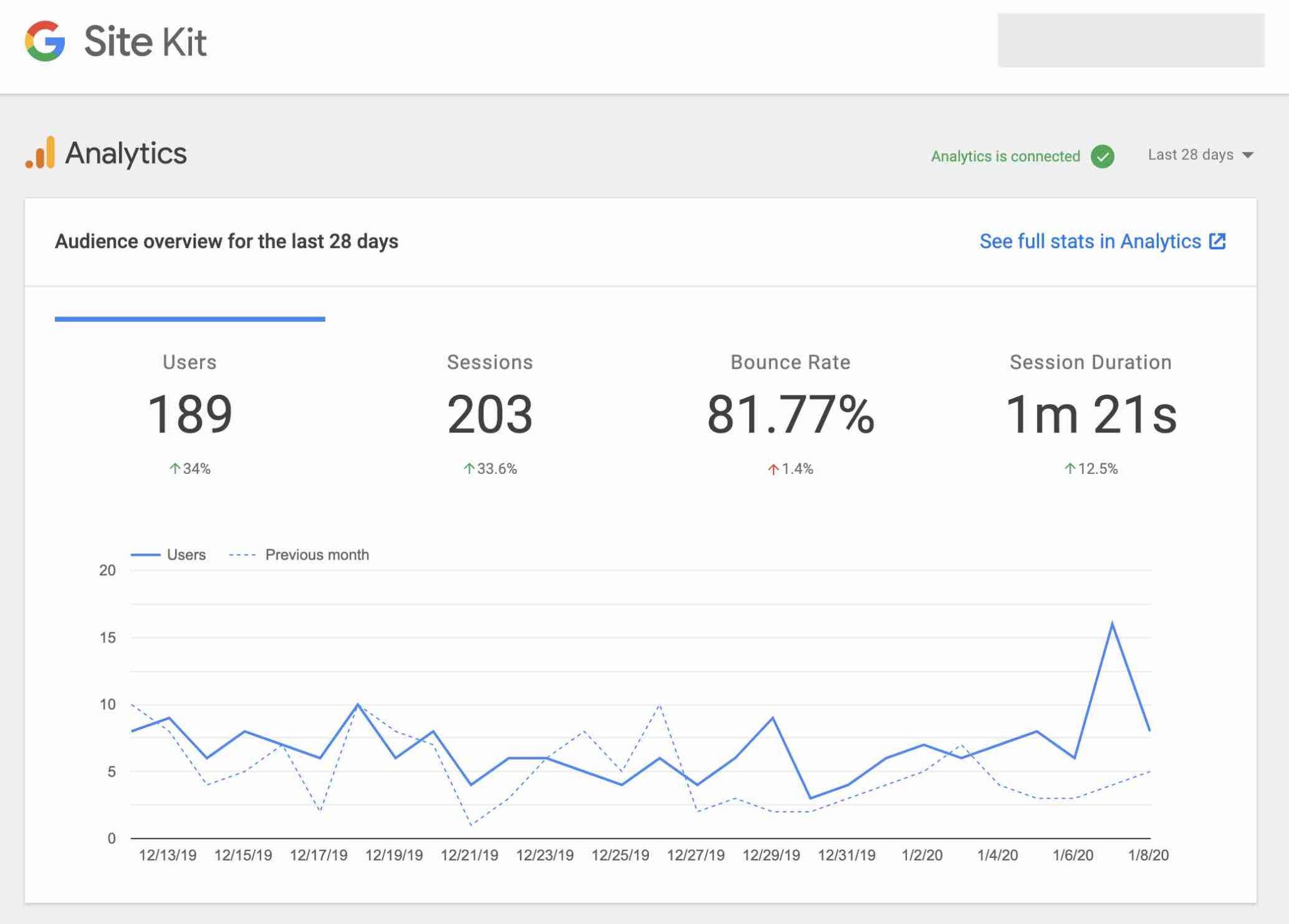Click the 12/25/19 axis date label
Screen dimensions: 1289x924
click(620, 855)
